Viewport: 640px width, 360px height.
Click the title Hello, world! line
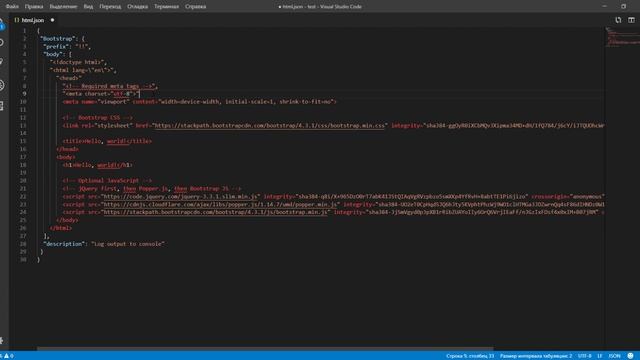click(107, 141)
